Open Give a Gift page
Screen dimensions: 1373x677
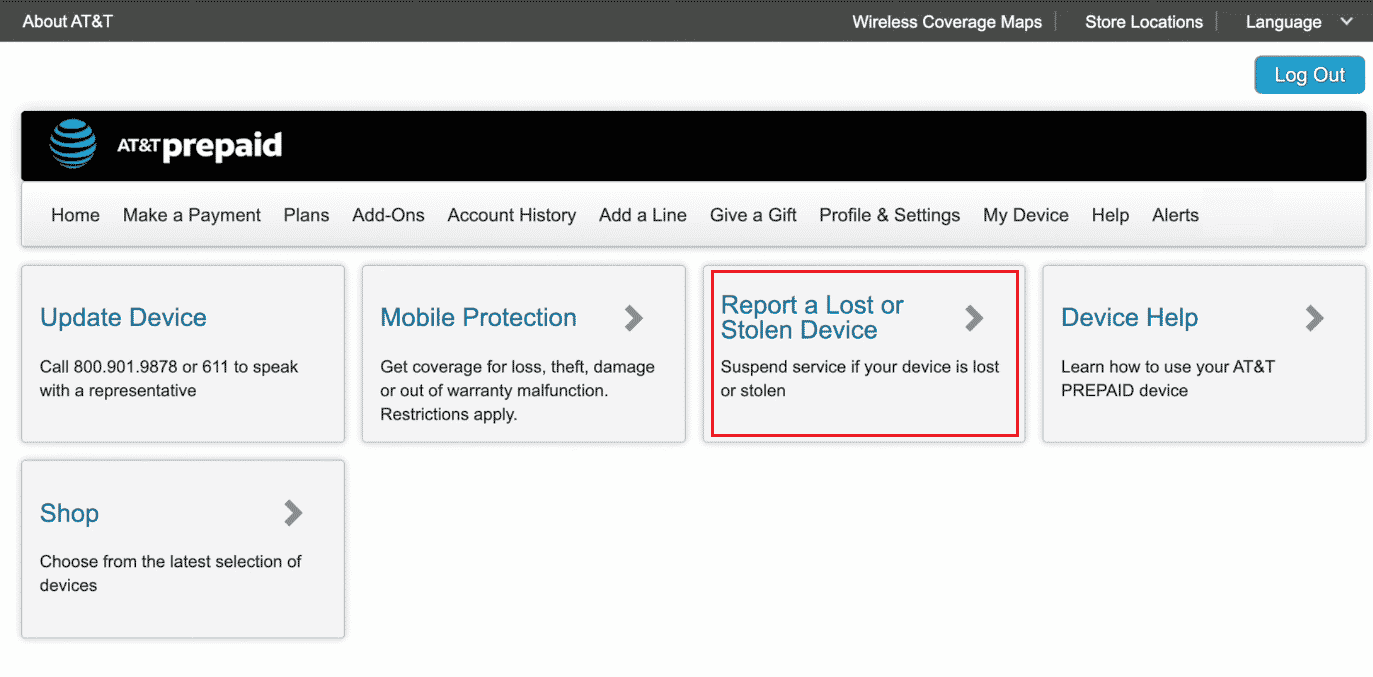point(753,215)
